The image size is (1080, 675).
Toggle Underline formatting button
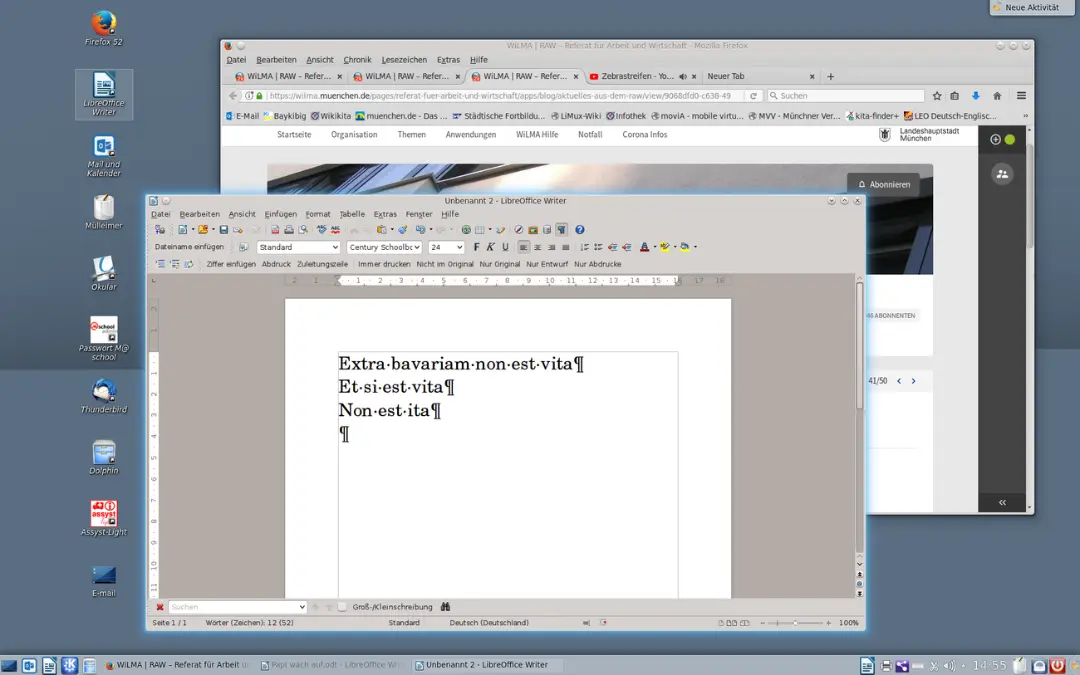tap(505, 247)
